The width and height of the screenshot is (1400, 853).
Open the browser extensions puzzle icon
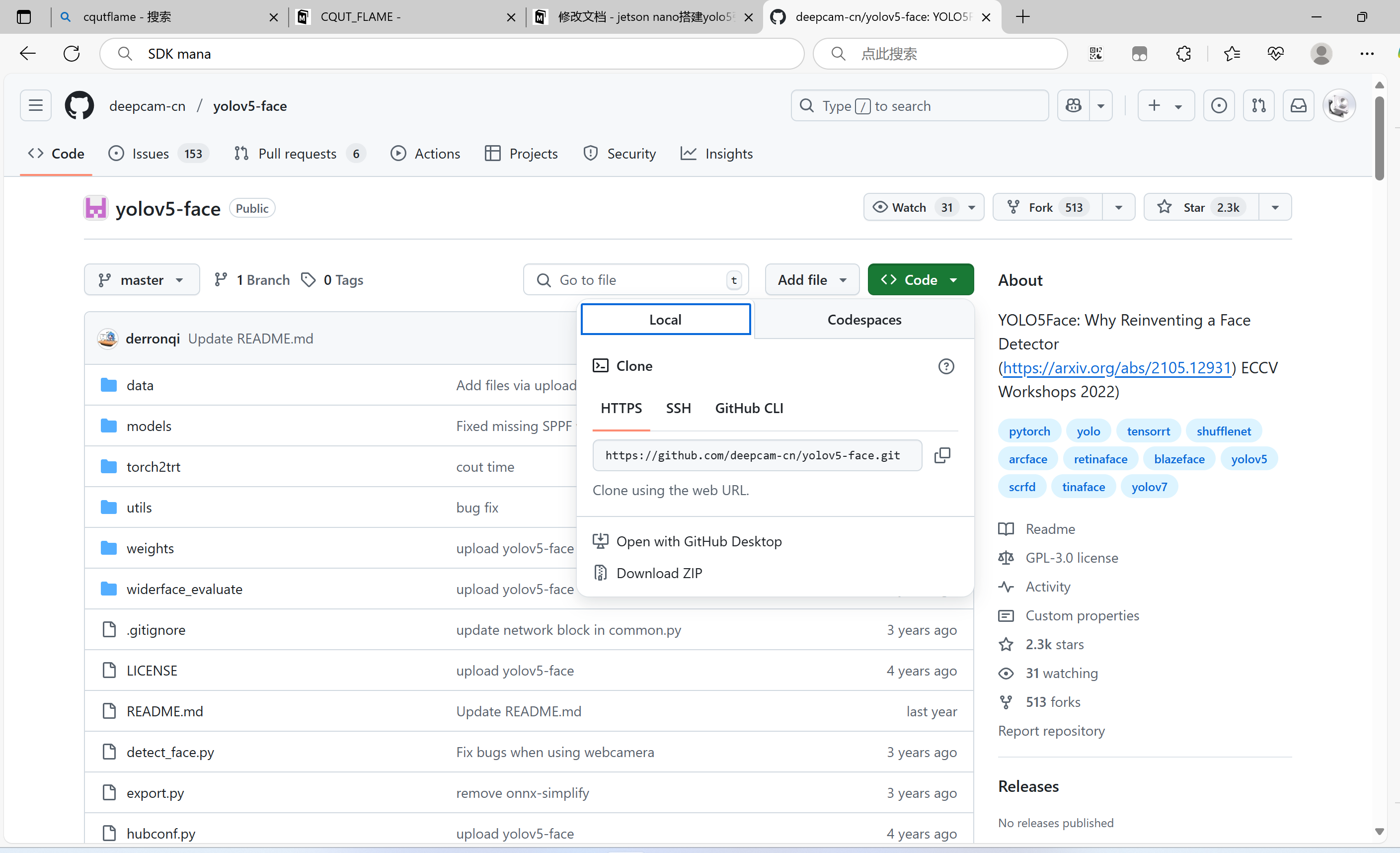pos(1183,54)
